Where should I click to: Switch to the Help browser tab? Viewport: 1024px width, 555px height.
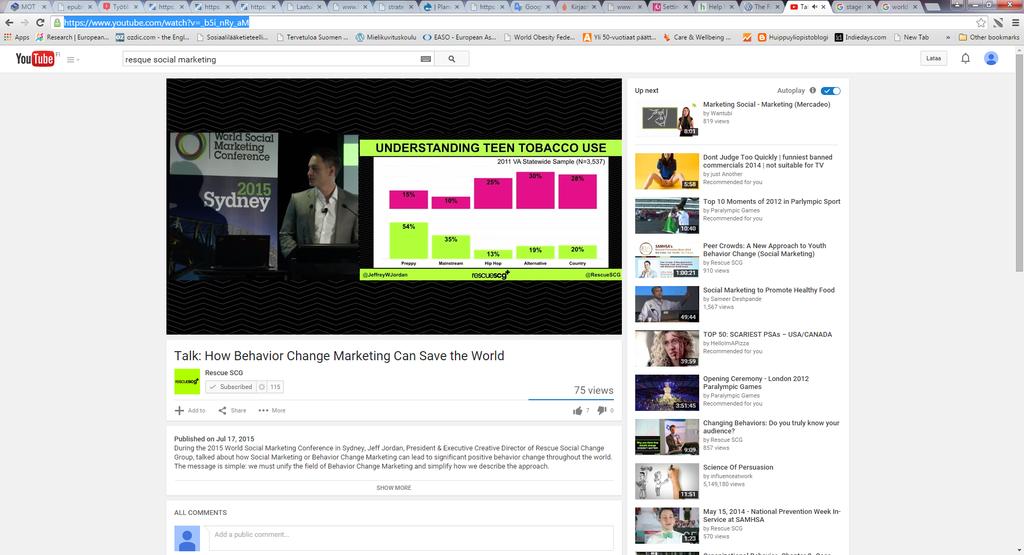716,7
